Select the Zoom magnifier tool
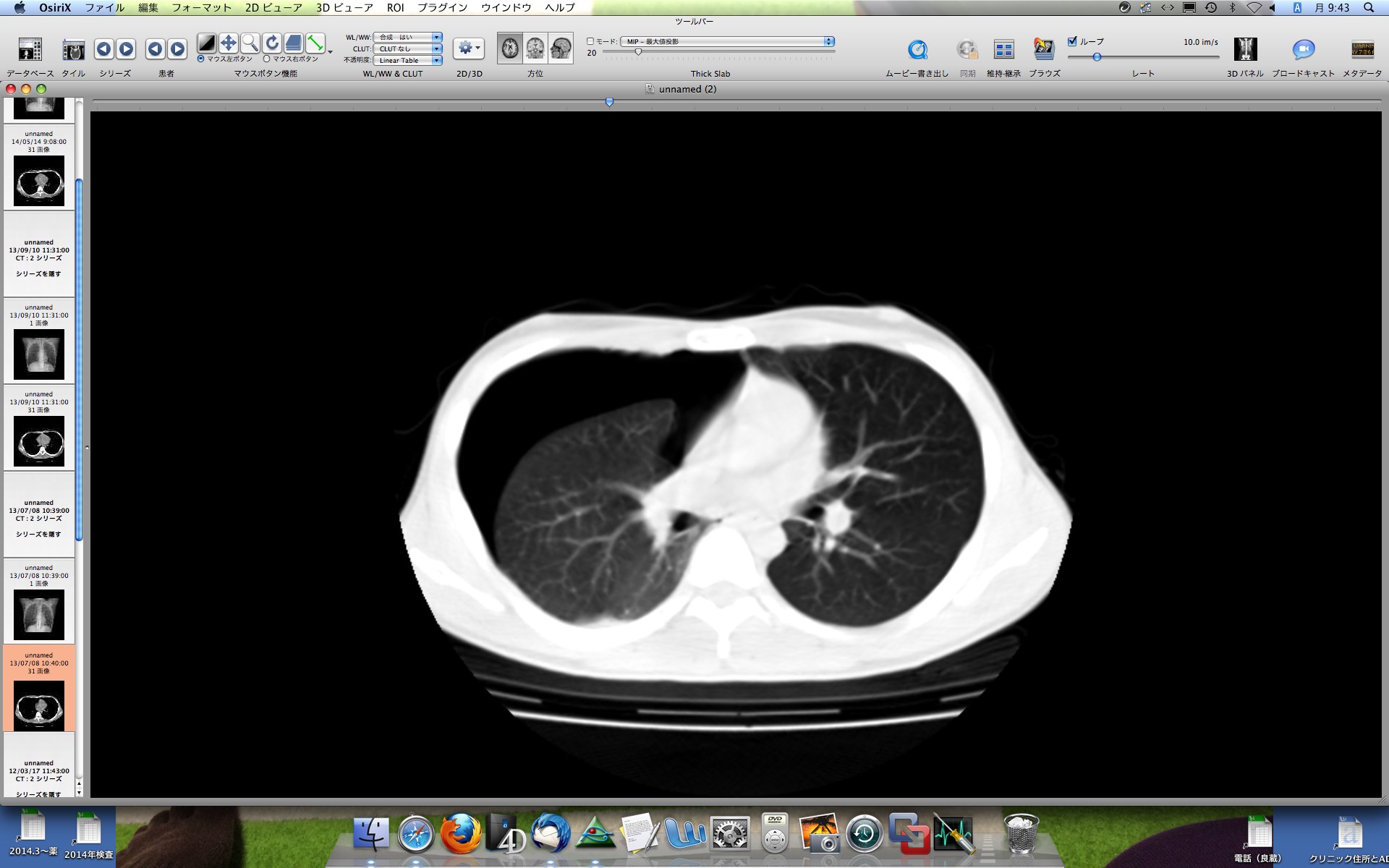 (x=250, y=43)
